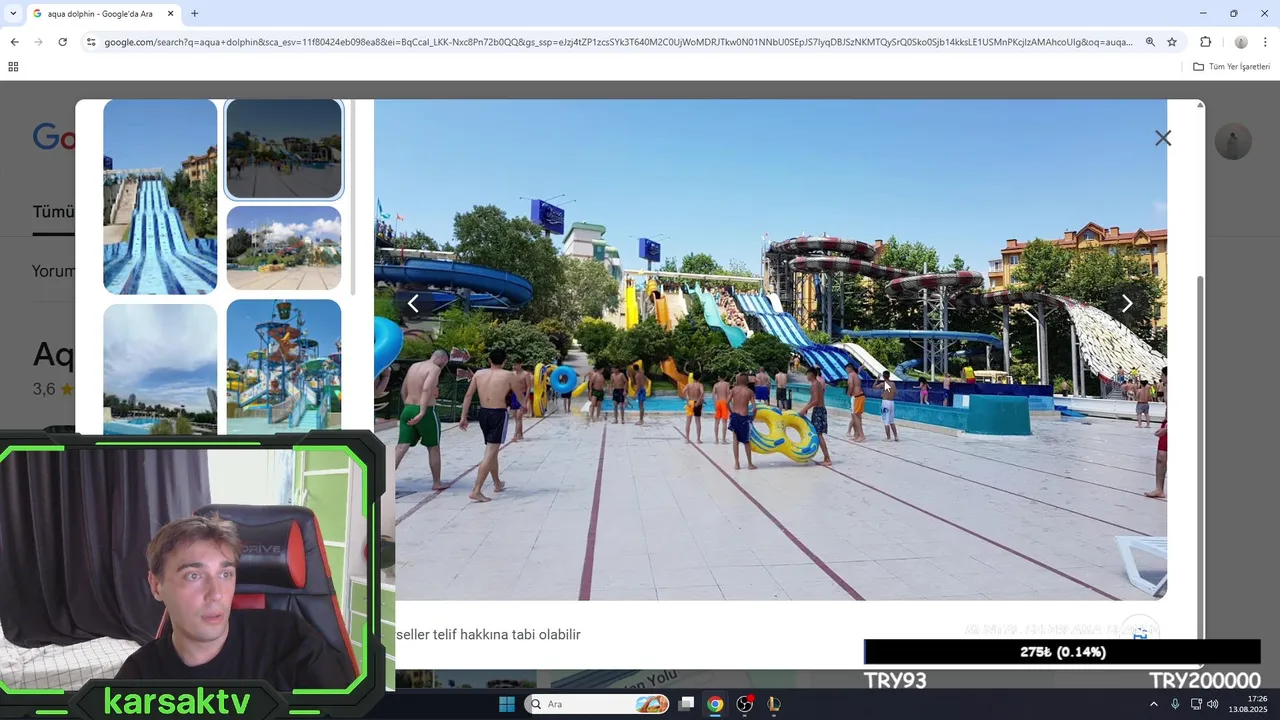Click the copyright notice text 'telif hakkına tabi olabilir'
This screenshot has height=720, width=1280.
[506, 635]
